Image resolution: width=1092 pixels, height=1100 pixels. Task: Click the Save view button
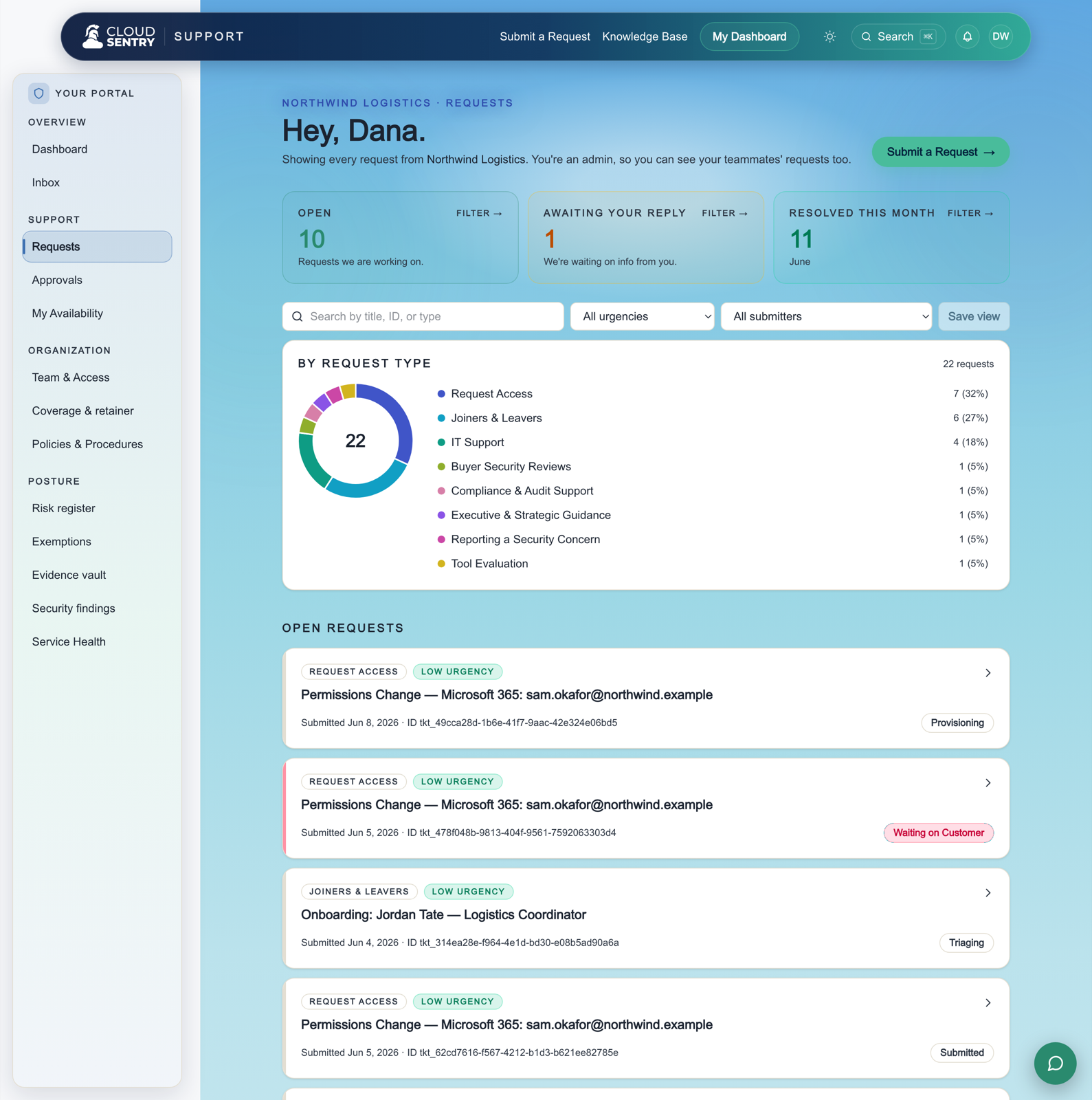973,316
